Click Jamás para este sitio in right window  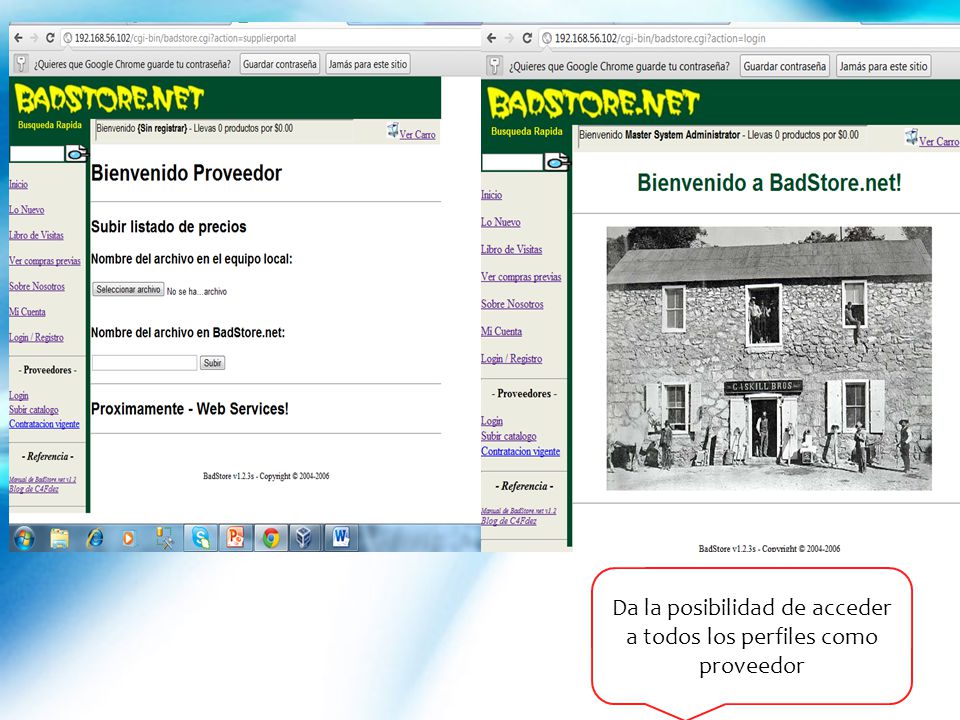883,66
